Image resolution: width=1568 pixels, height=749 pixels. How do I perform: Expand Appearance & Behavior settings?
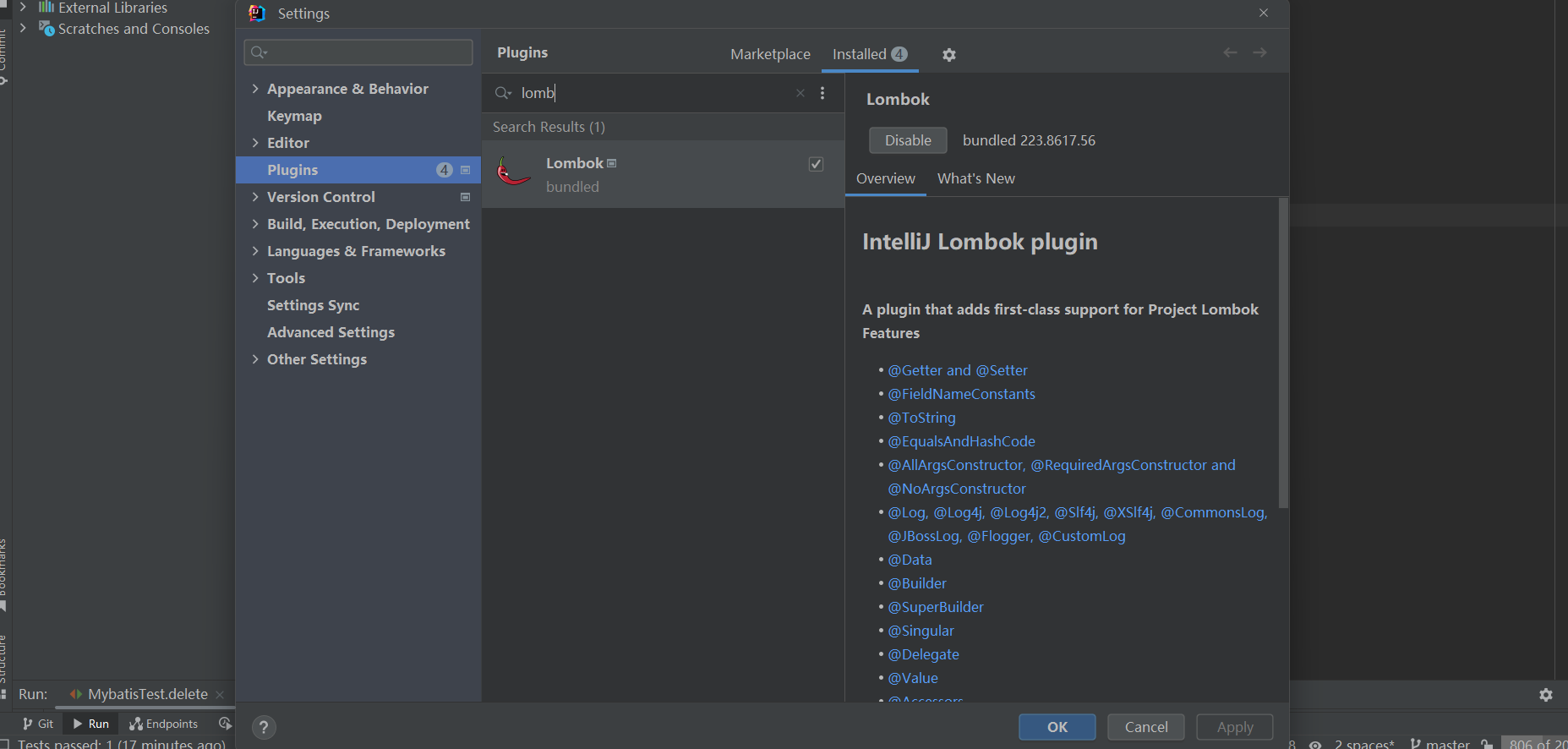(255, 89)
